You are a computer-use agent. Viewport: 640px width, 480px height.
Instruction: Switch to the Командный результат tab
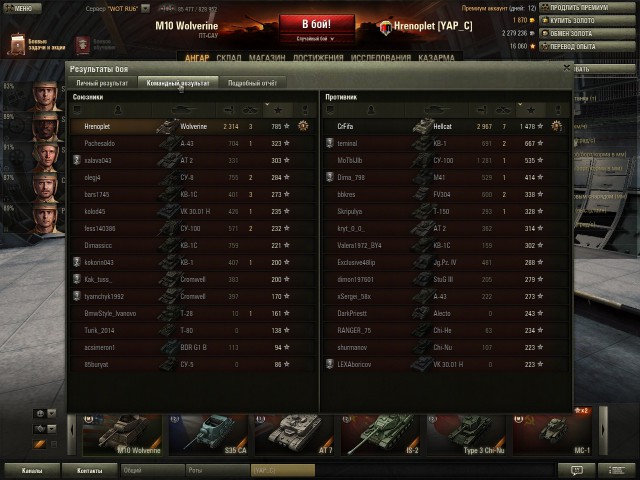pyautogui.click(x=178, y=83)
